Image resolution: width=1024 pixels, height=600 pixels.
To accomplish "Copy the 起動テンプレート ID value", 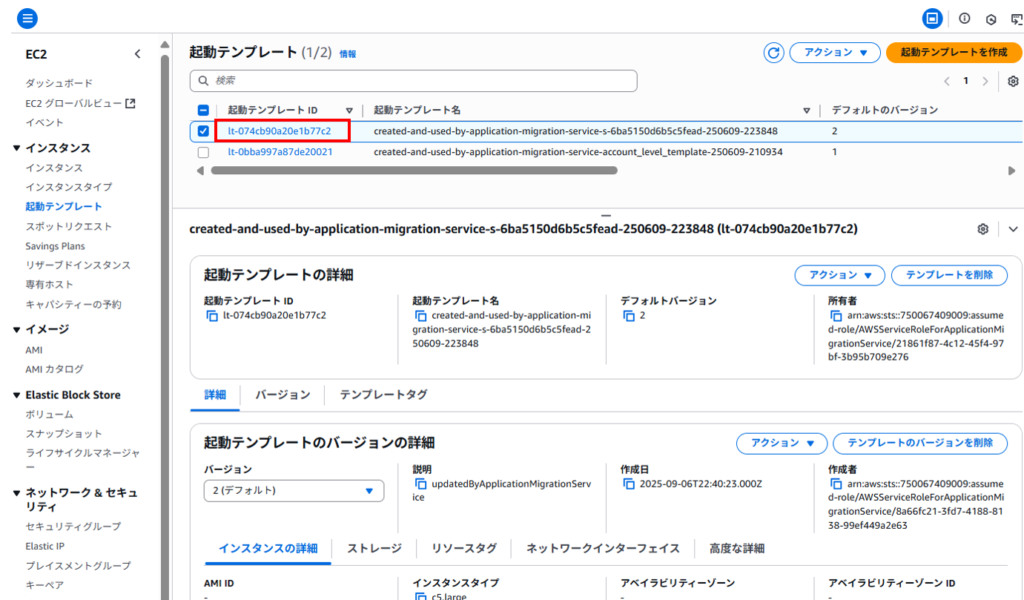I will (x=212, y=316).
